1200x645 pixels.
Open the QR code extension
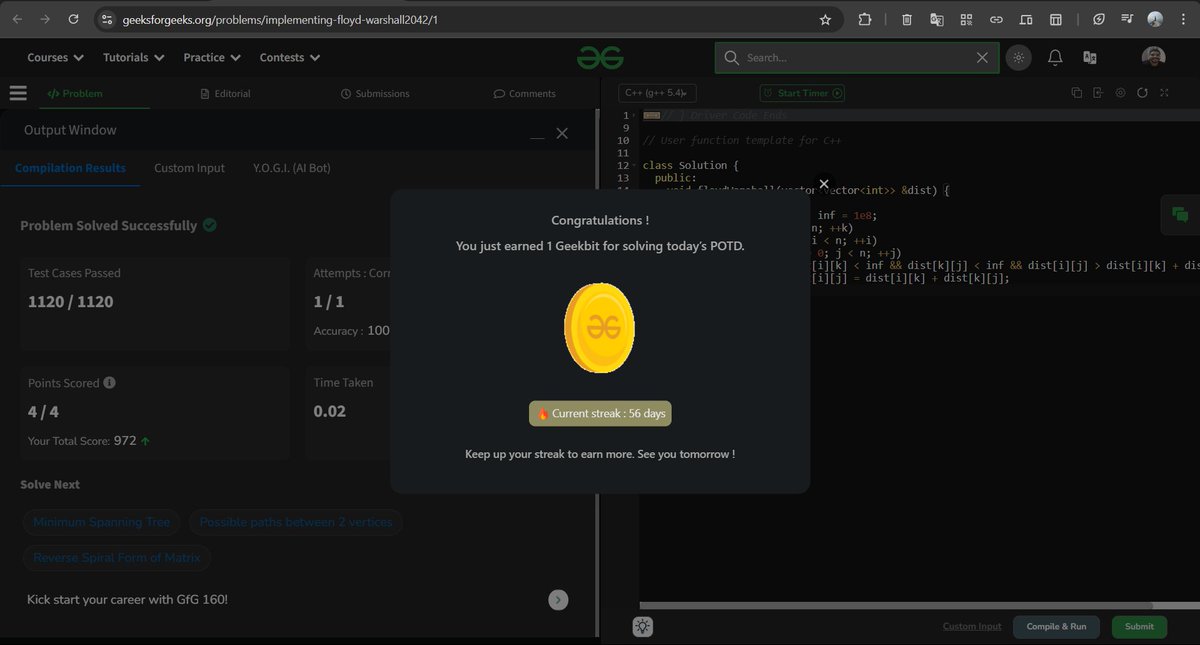[966, 19]
